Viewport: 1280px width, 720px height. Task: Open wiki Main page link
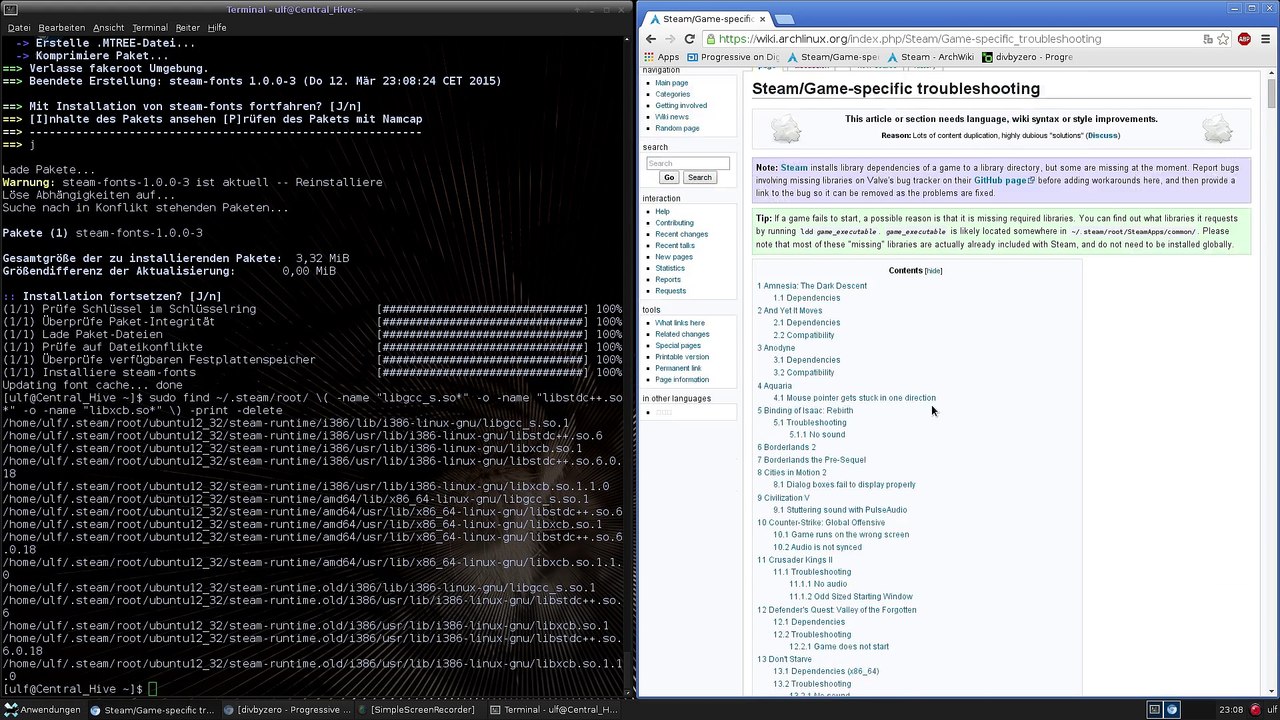coord(672,83)
